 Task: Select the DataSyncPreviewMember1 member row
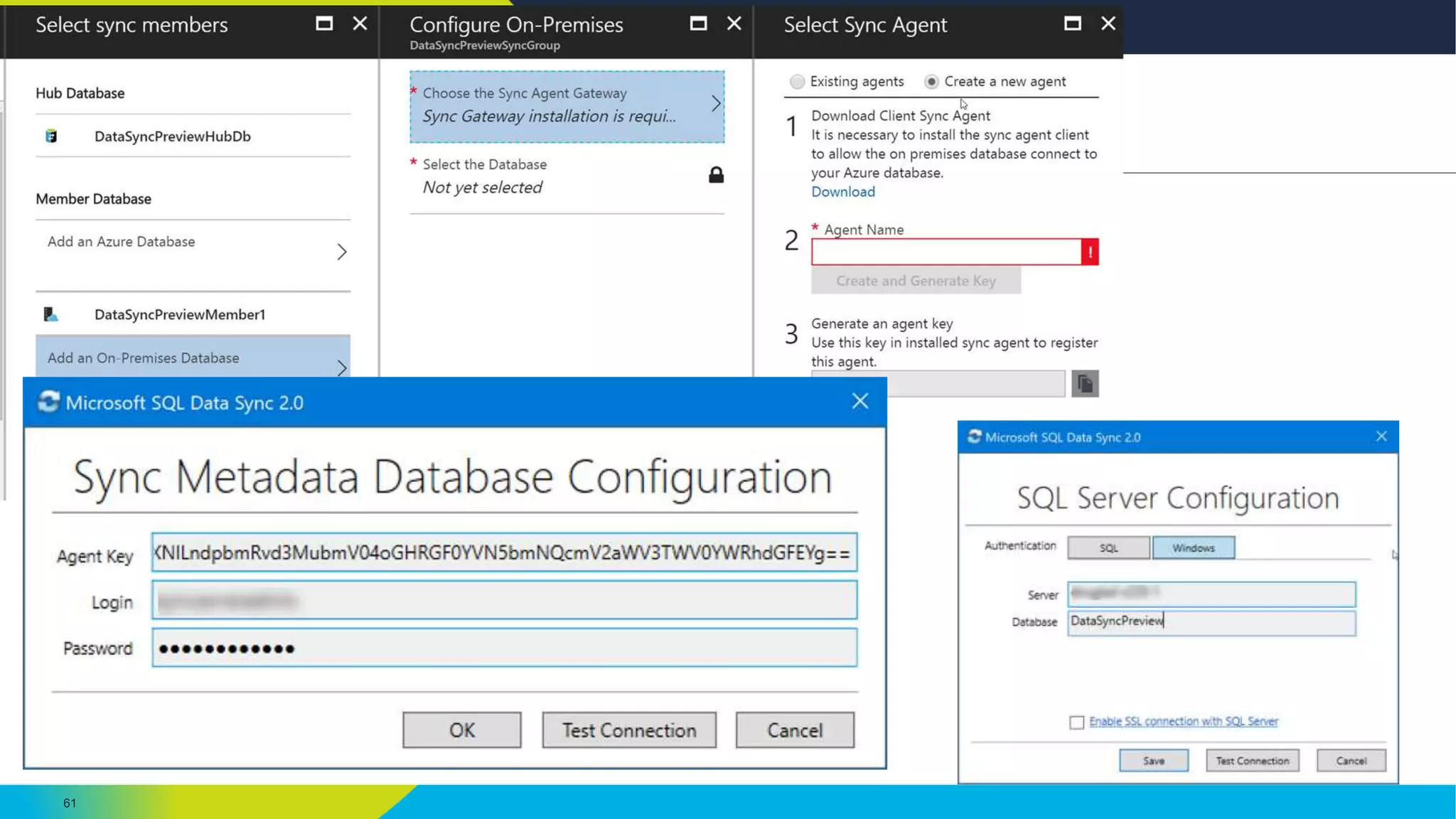193,314
